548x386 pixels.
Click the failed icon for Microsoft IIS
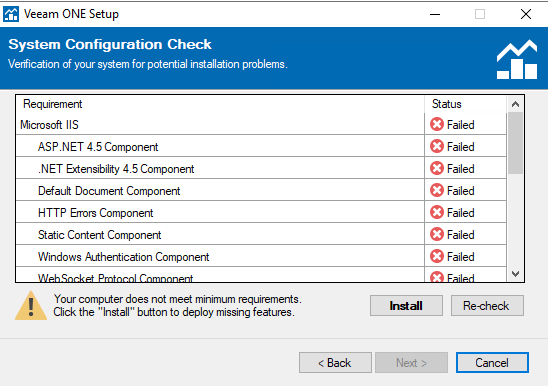pos(437,124)
